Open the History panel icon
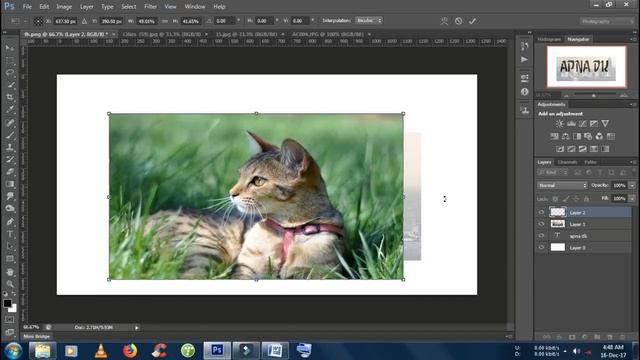The height and width of the screenshot is (360, 640). click(524, 46)
